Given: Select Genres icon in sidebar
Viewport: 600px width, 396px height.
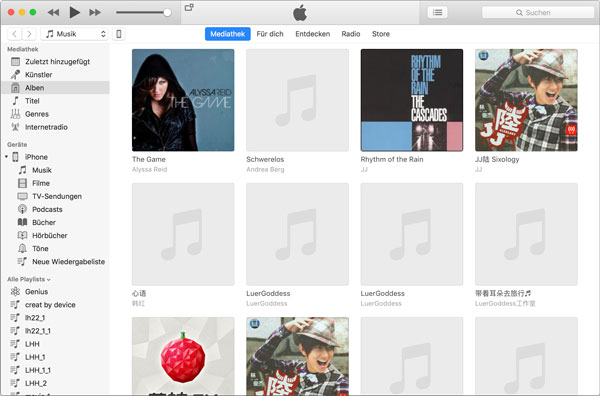Looking at the screenshot, I should 15,114.
